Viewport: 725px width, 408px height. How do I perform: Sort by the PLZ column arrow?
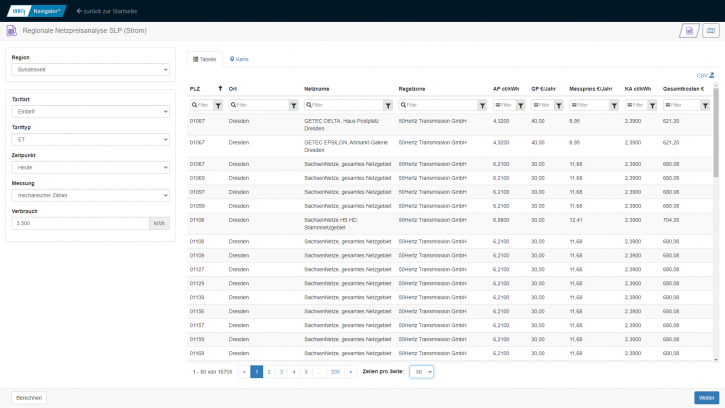click(219, 88)
